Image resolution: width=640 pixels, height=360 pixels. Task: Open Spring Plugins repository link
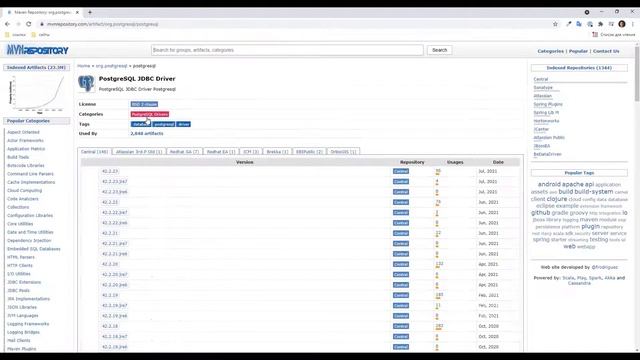(548, 104)
